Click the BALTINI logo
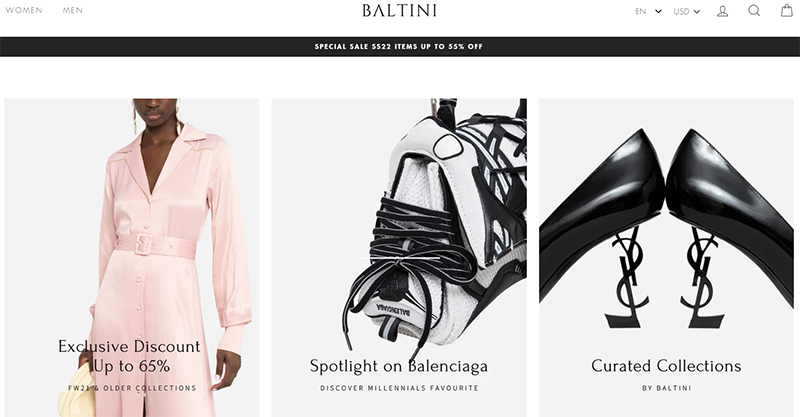This screenshot has width=800, height=417. tap(399, 11)
